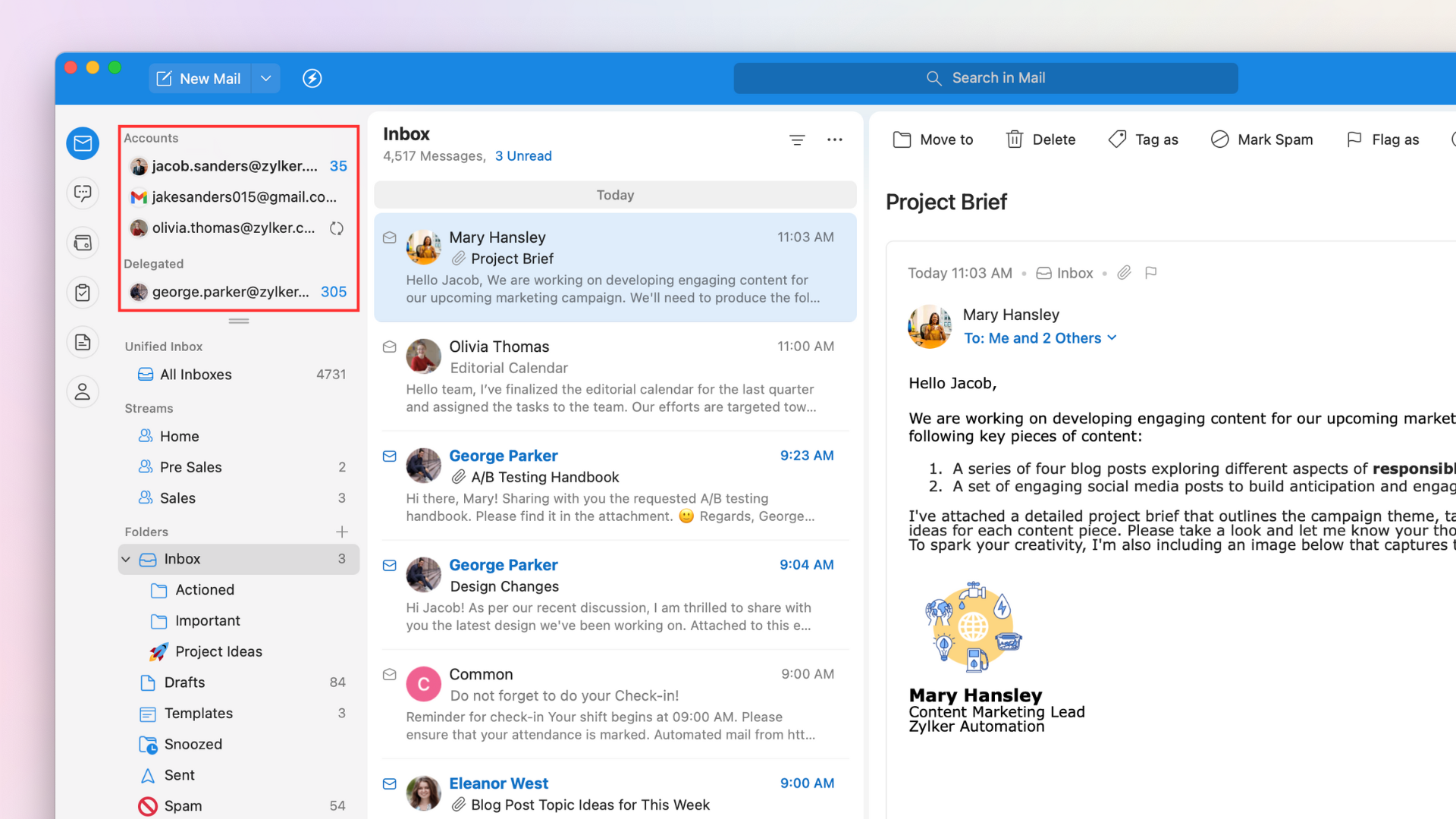Open the lightning quick actions icon
Screen dimensions: 1456x819
coord(312,78)
